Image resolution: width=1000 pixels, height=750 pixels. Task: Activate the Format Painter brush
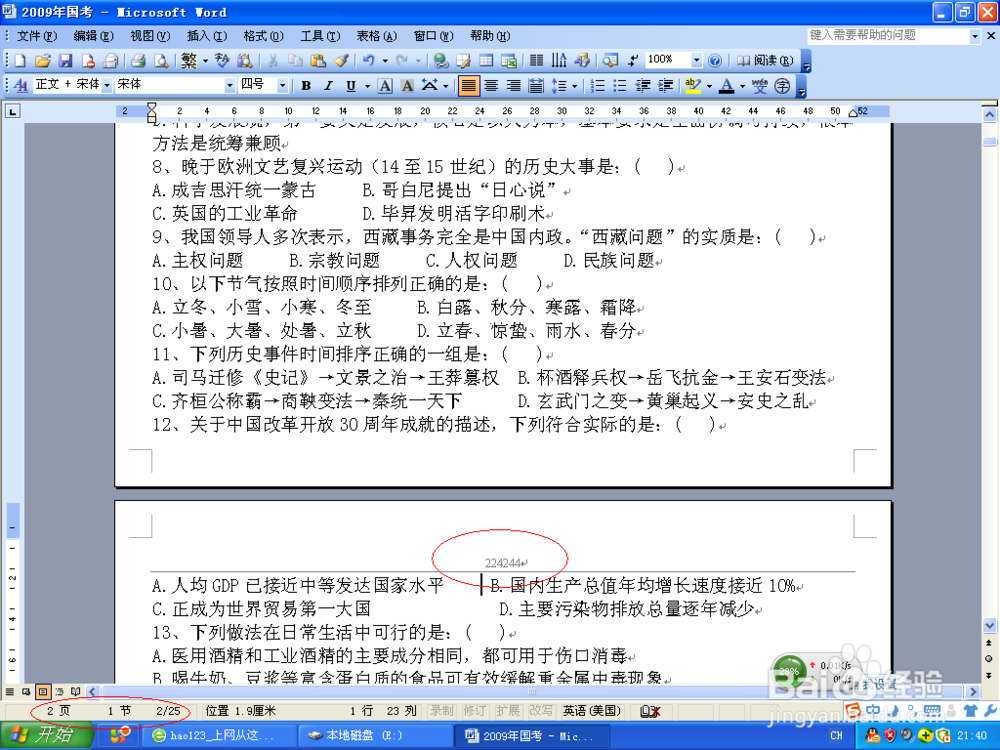(341, 61)
